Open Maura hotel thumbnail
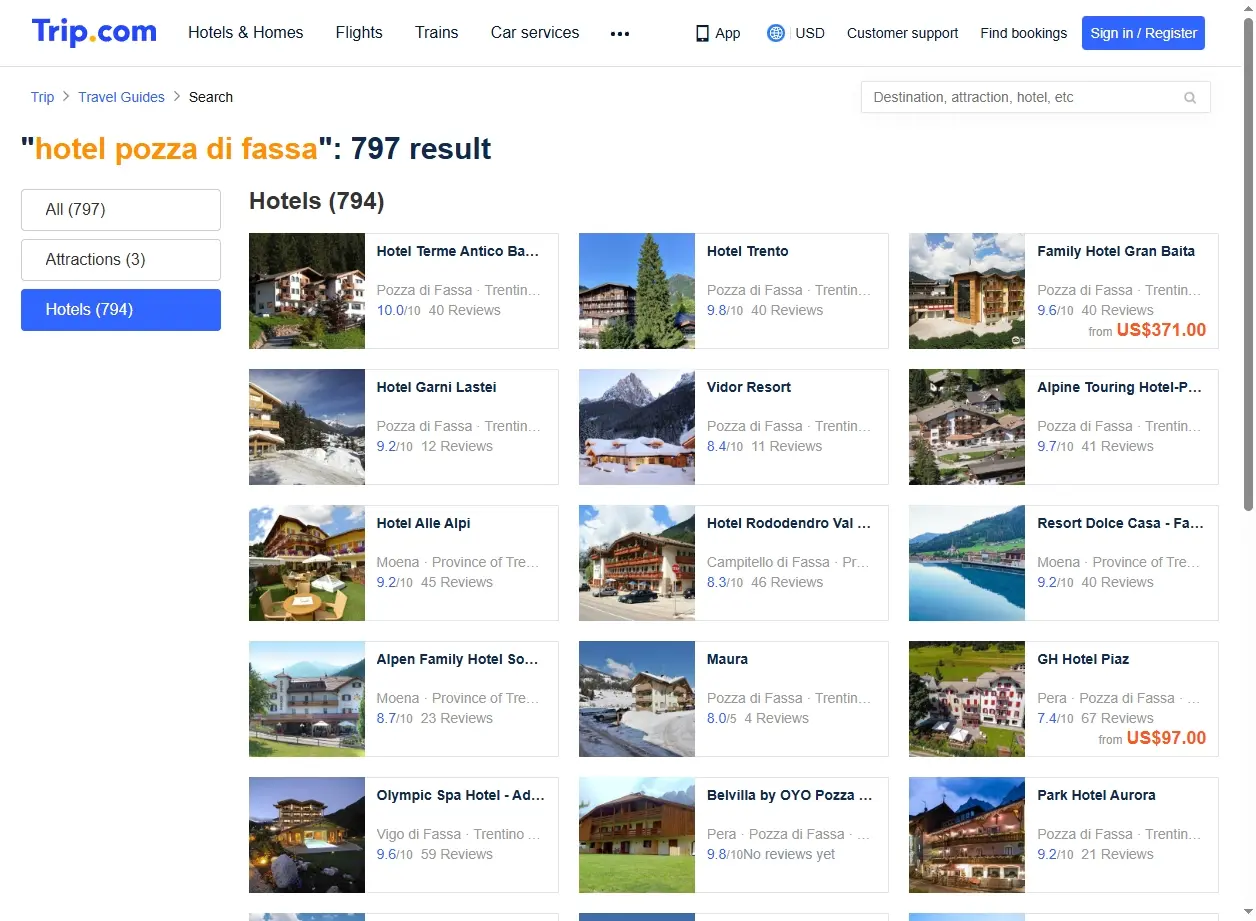This screenshot has width=1256, height=921. click(x=637, y=699)
